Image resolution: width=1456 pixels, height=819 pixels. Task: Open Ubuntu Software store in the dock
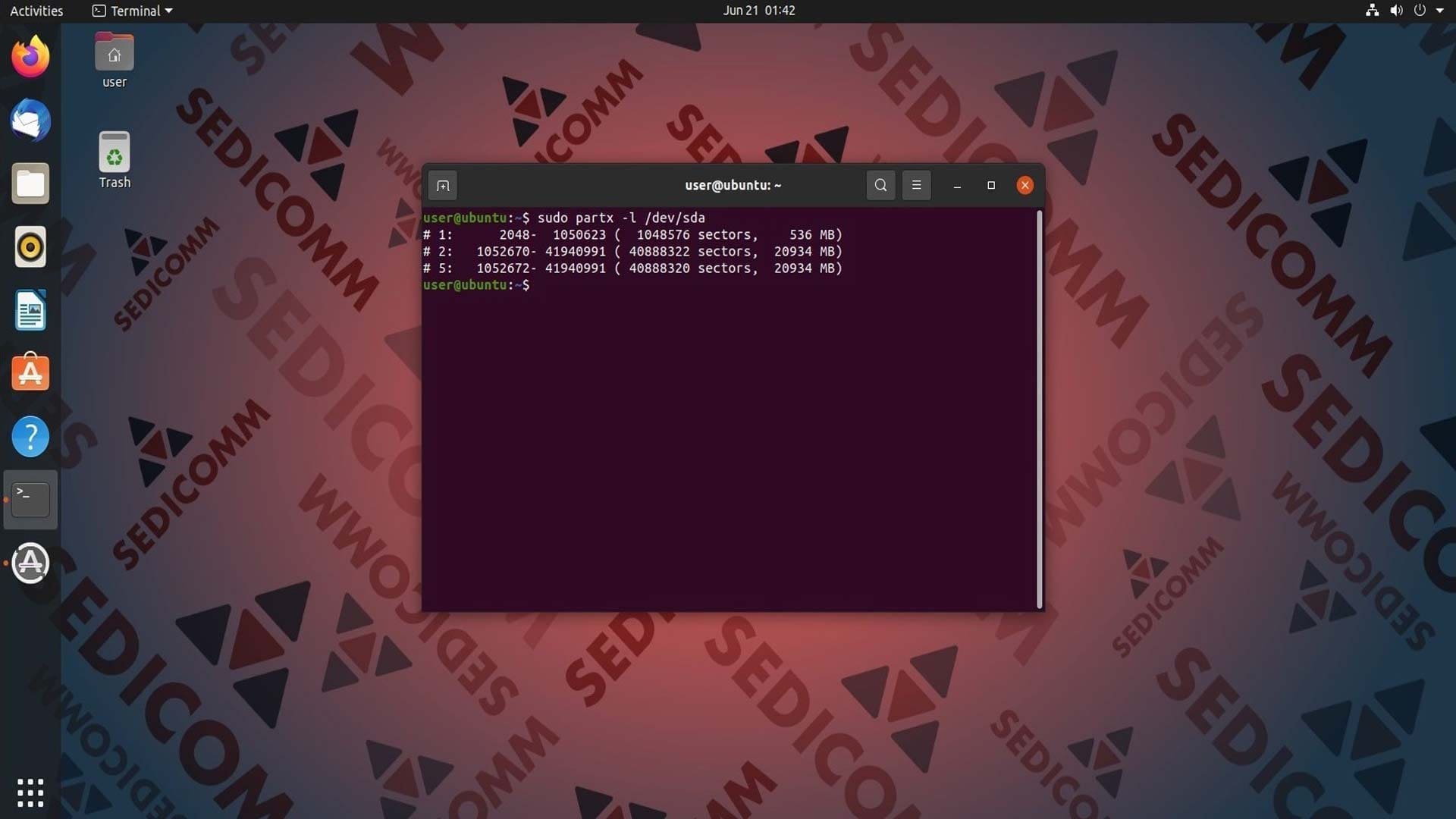click(30, 372)
